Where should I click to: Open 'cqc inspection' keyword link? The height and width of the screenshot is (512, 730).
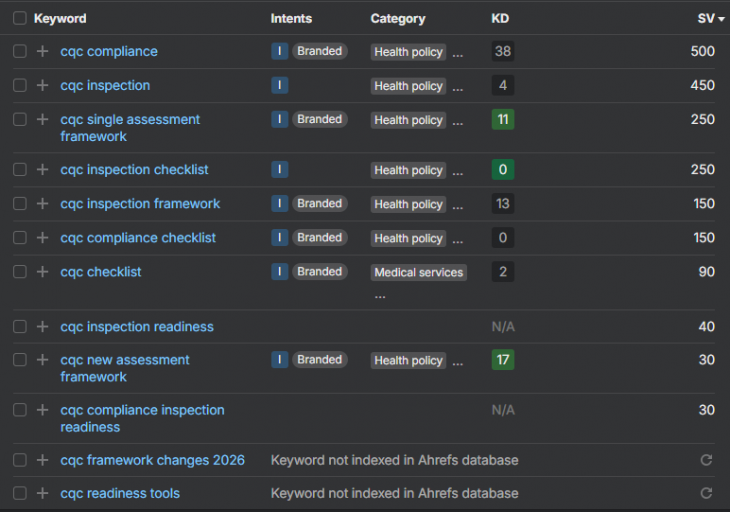coord(105,85)
